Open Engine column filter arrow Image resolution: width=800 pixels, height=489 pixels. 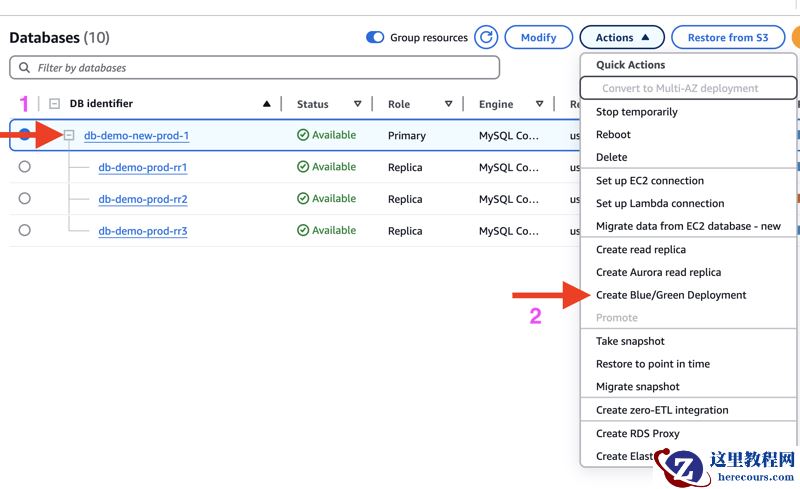pos(539,104)
